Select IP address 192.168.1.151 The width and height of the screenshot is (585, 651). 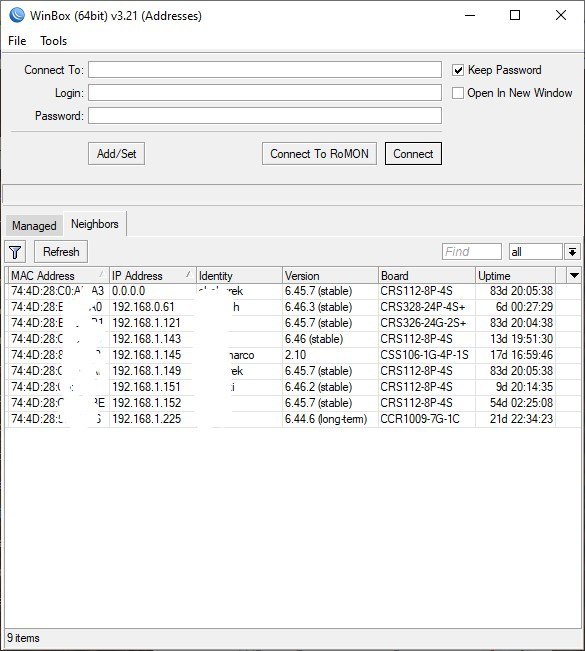146,387
